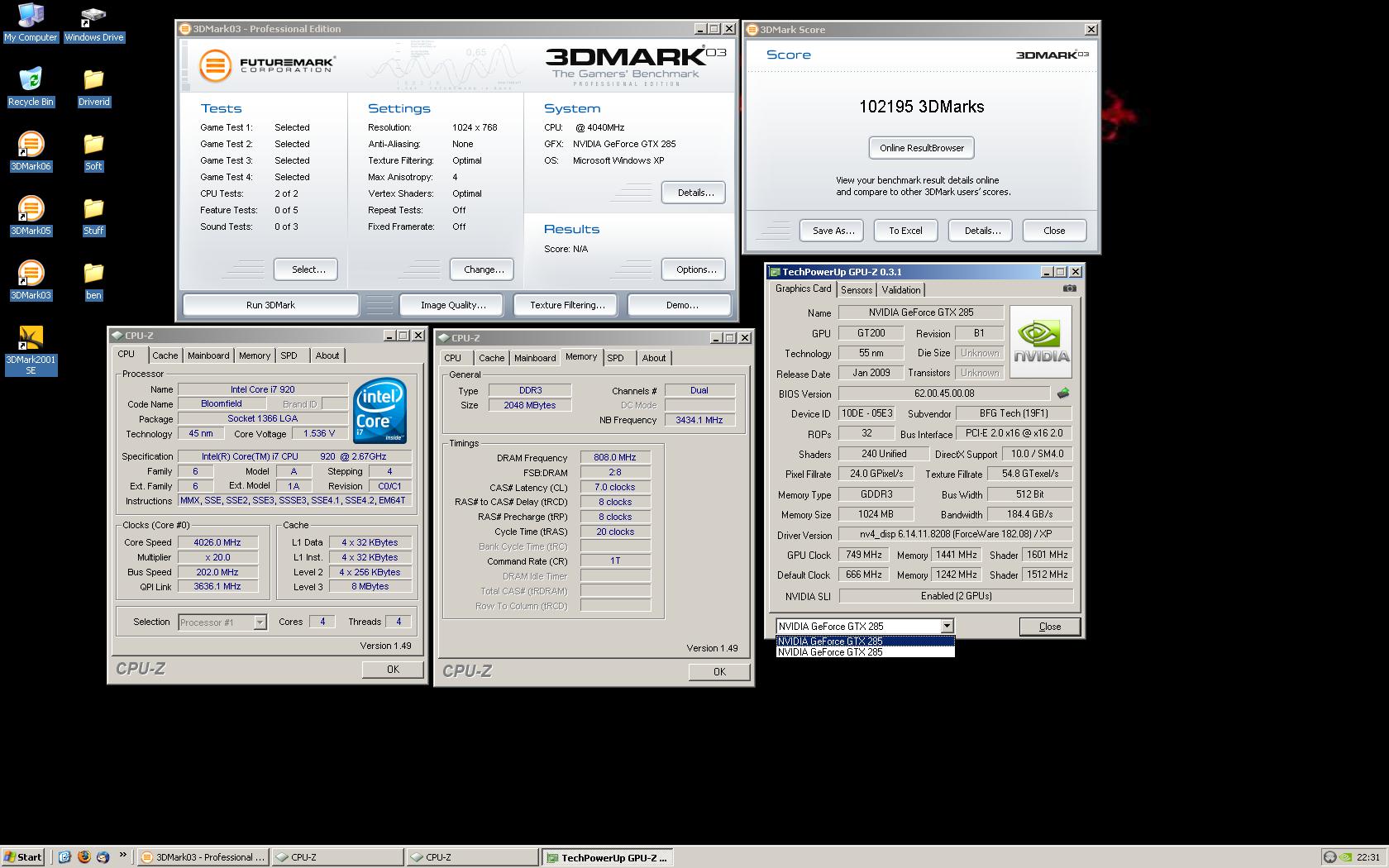
Task: Open Internet Explorer quick launch icon
Action: click(x=64, y=857)
